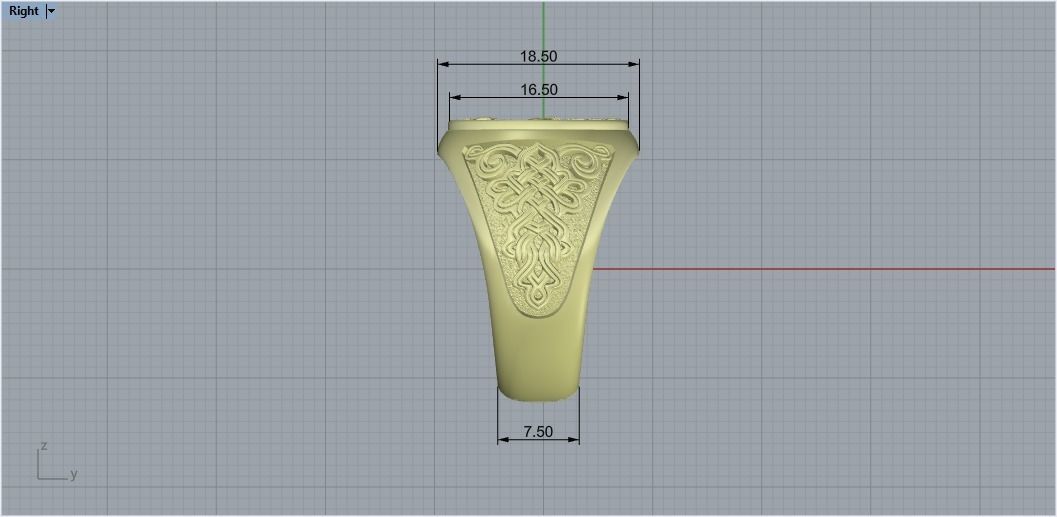Open the Right viewport dropdown arrow
This screenshot has height=517, width=1057.
pyautogui.click(x=51, y=11)
